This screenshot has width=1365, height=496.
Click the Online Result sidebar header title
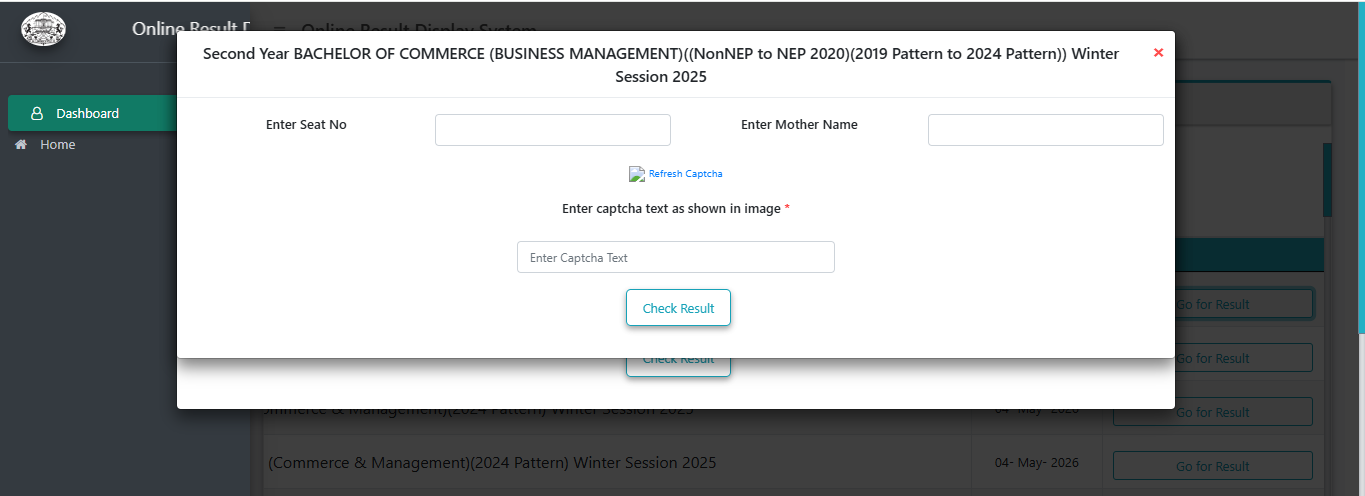coord(190,29)
